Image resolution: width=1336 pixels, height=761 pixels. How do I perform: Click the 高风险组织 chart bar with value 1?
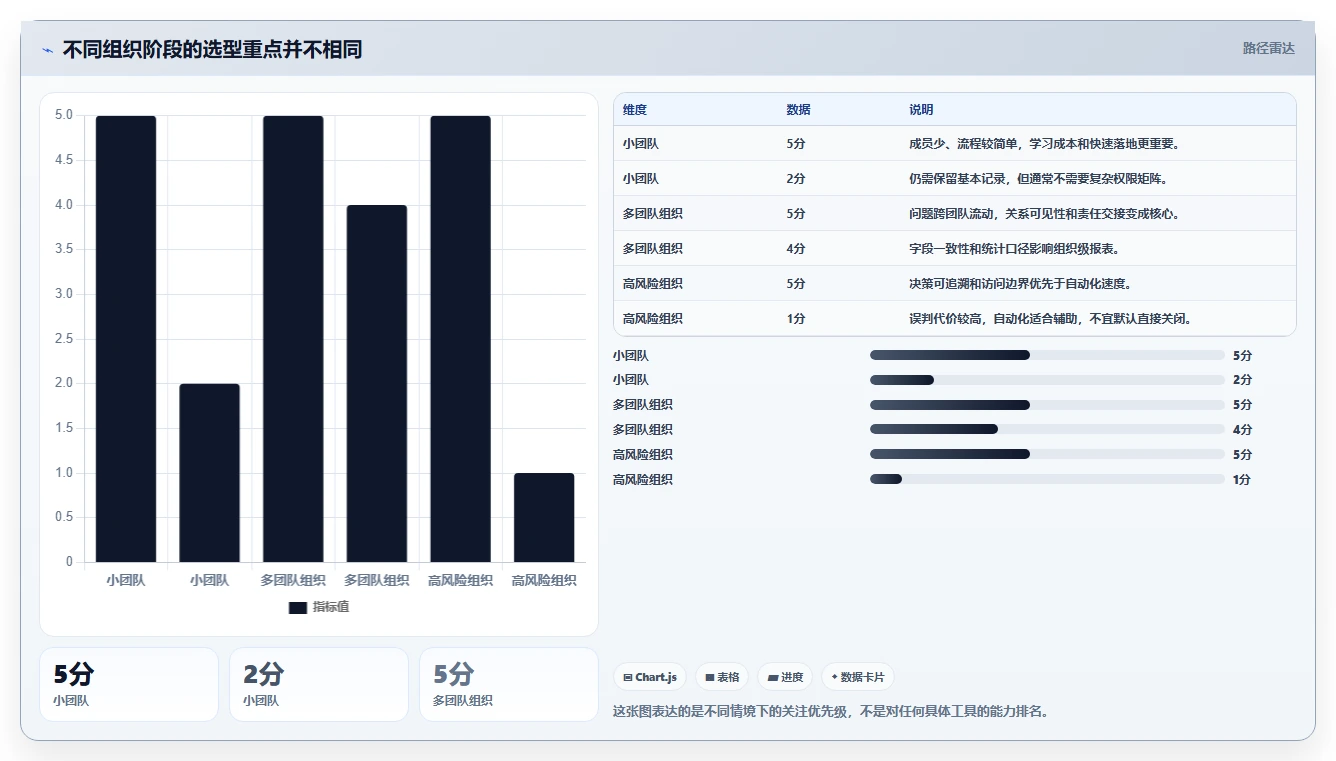point(544,518)
